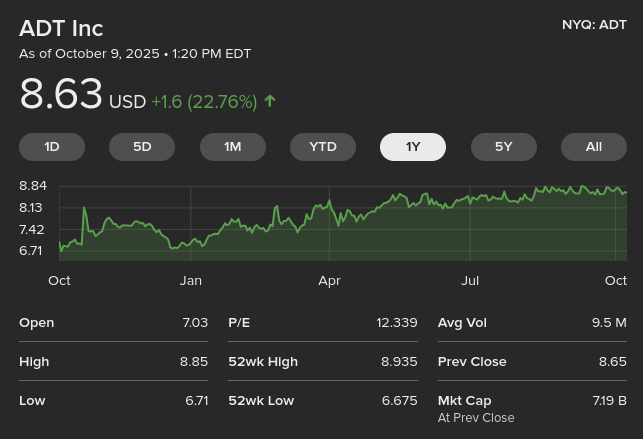
Task: Click the green up arrow icon
Action: tap(270, 101)
